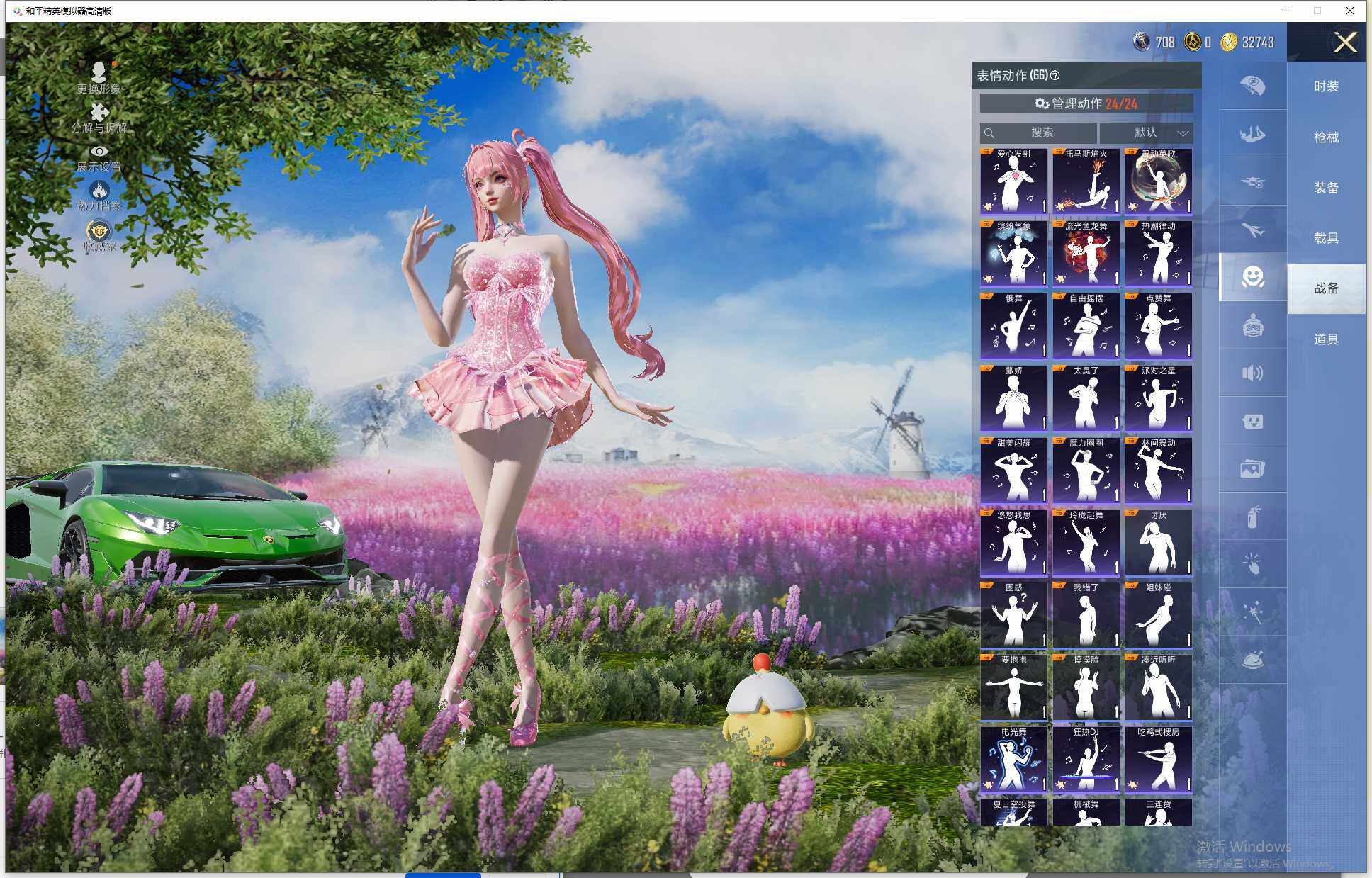Select the spray can graffiti icon
The image size is (1372, 878).
1252,517
